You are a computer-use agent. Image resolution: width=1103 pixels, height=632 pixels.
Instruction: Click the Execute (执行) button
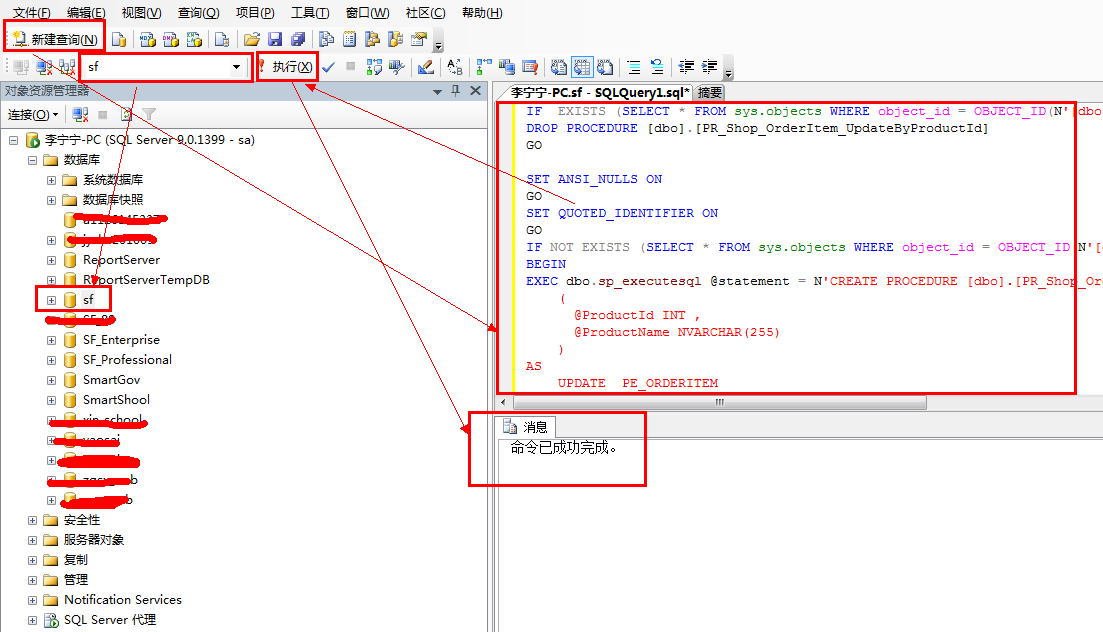click(x=285, y=67)
